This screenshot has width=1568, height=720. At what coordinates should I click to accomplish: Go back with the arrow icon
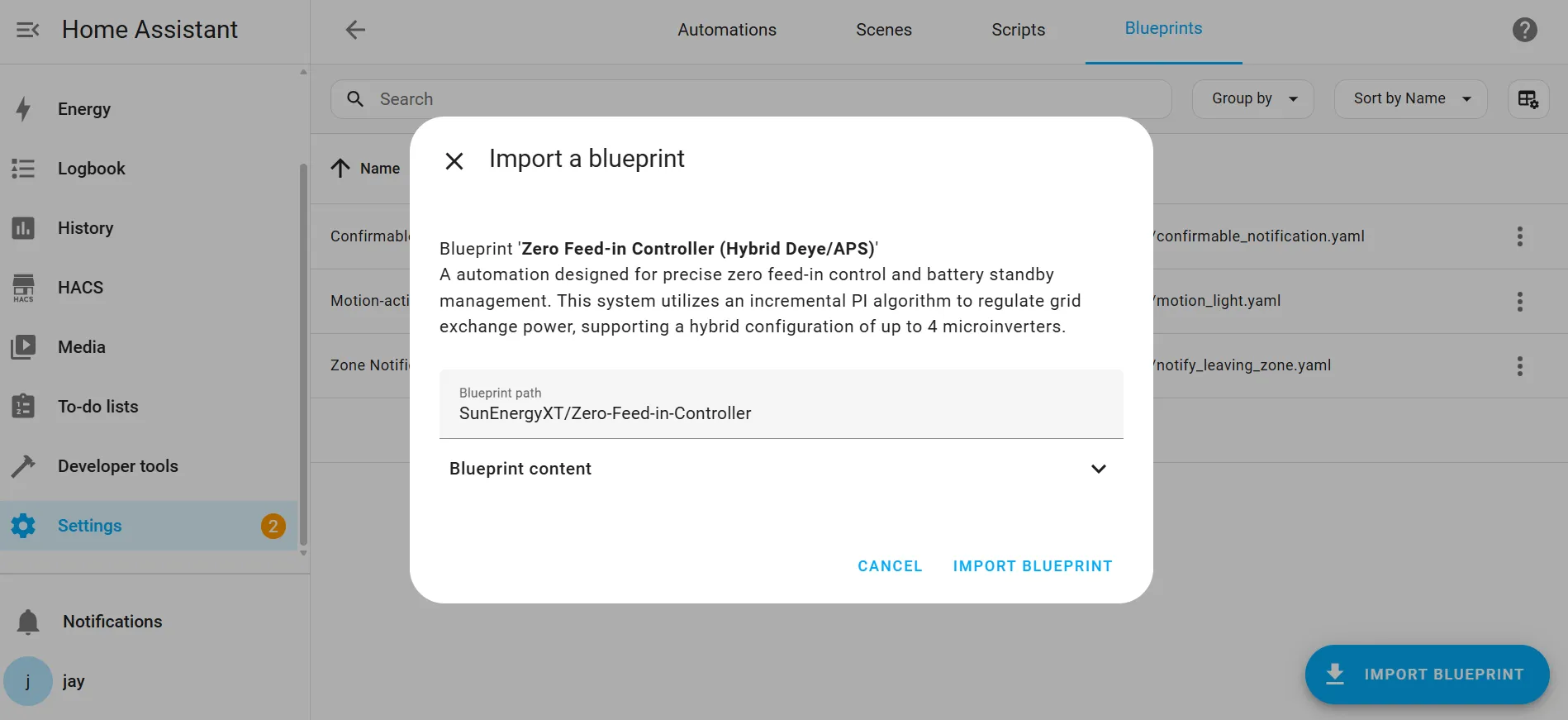pos(355,30)
